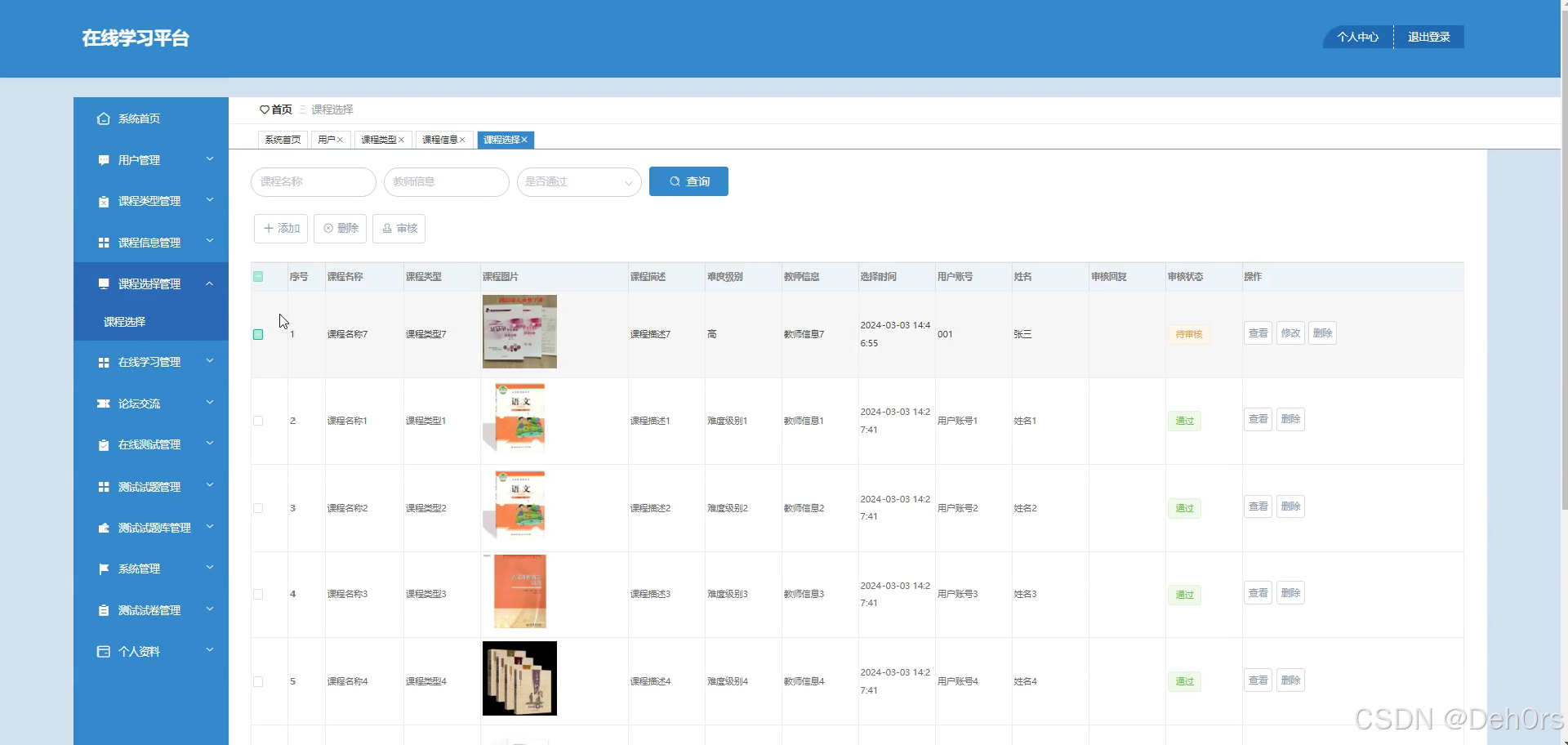Click the heart icon next to 首页 breadcrumb

click(264, 109)
